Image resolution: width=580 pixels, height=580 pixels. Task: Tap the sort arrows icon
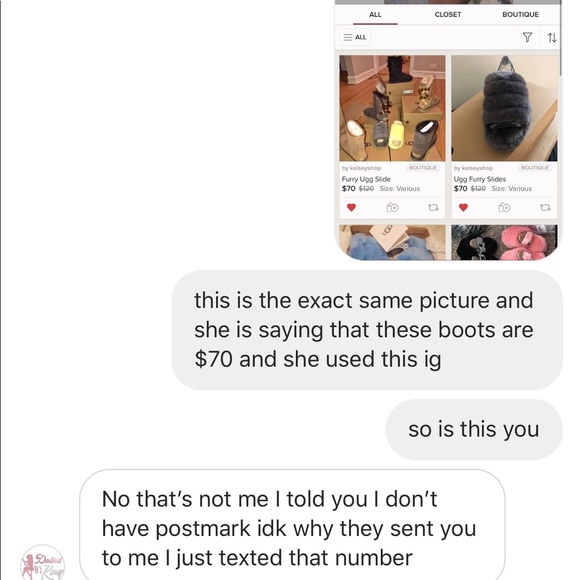pos(552,37)
